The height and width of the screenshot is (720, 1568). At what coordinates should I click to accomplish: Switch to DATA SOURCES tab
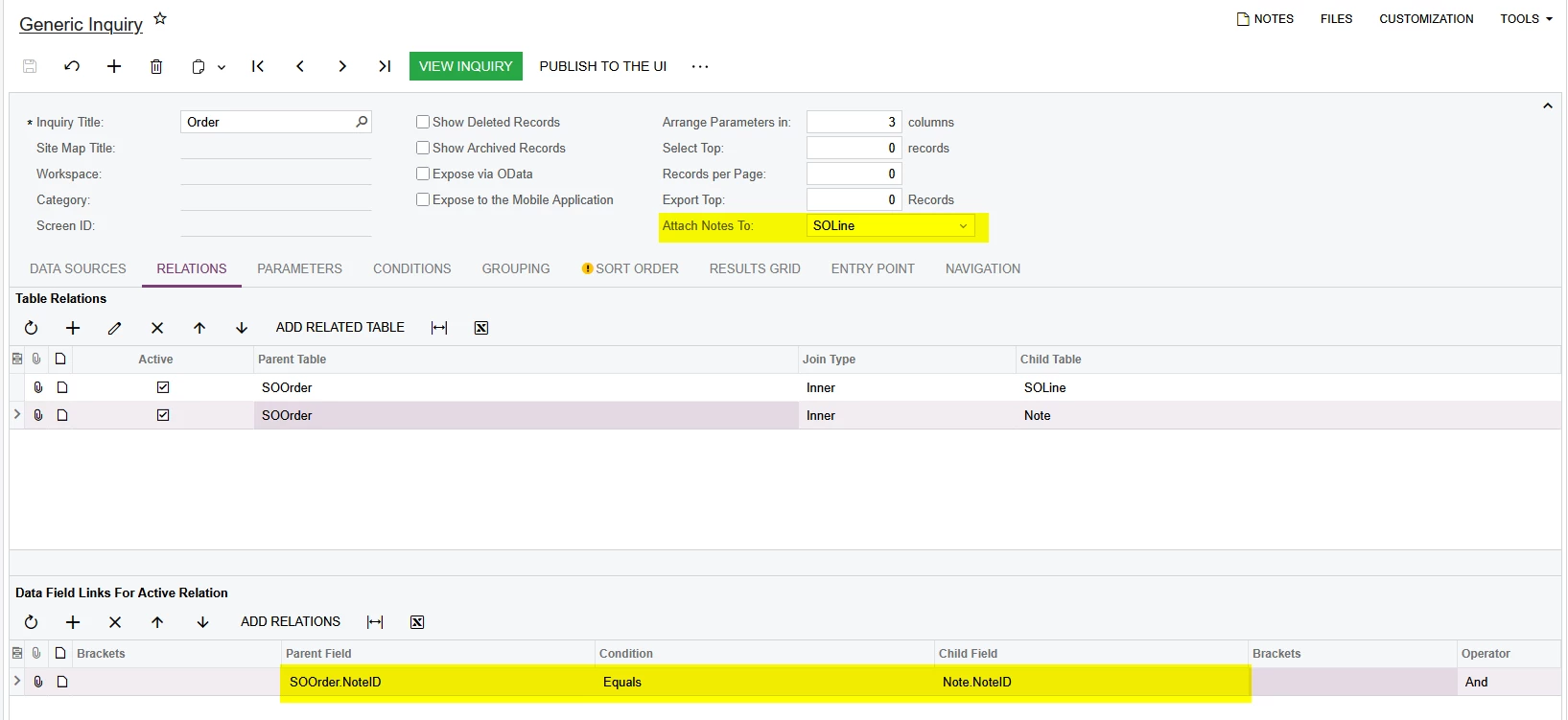tap(78, 268)
